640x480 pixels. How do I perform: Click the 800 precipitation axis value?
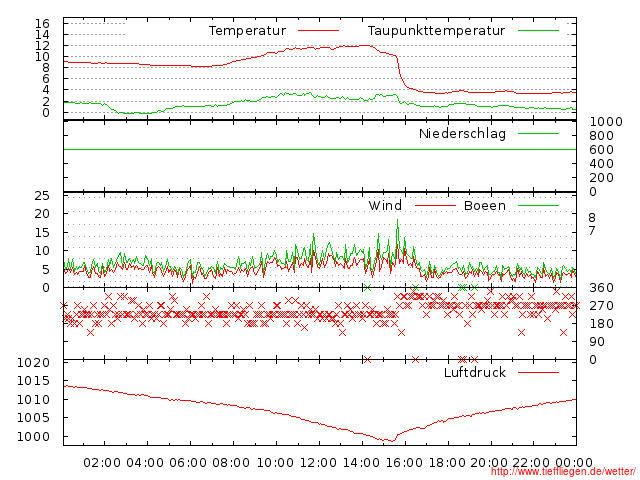point(601,136)
